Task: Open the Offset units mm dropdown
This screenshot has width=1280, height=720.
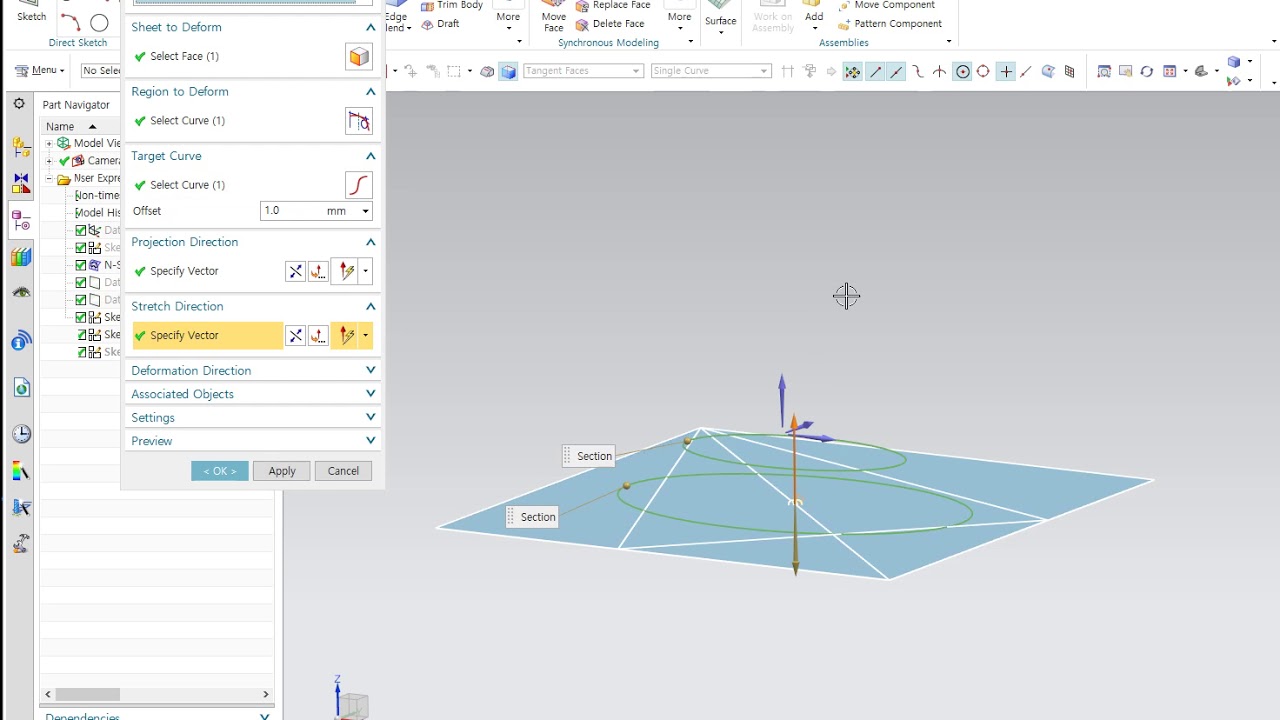Action: [347, 211]
